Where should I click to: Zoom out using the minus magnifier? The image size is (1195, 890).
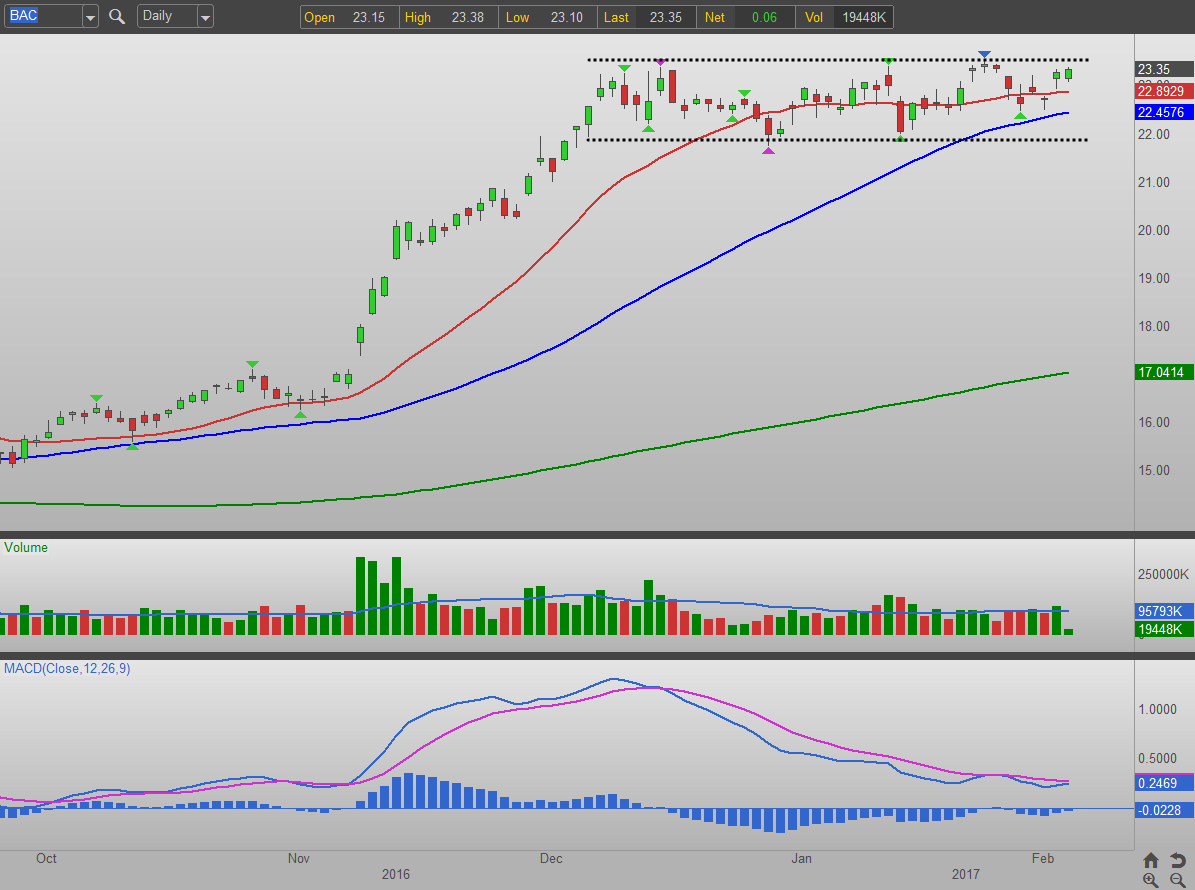point(1177,880)
